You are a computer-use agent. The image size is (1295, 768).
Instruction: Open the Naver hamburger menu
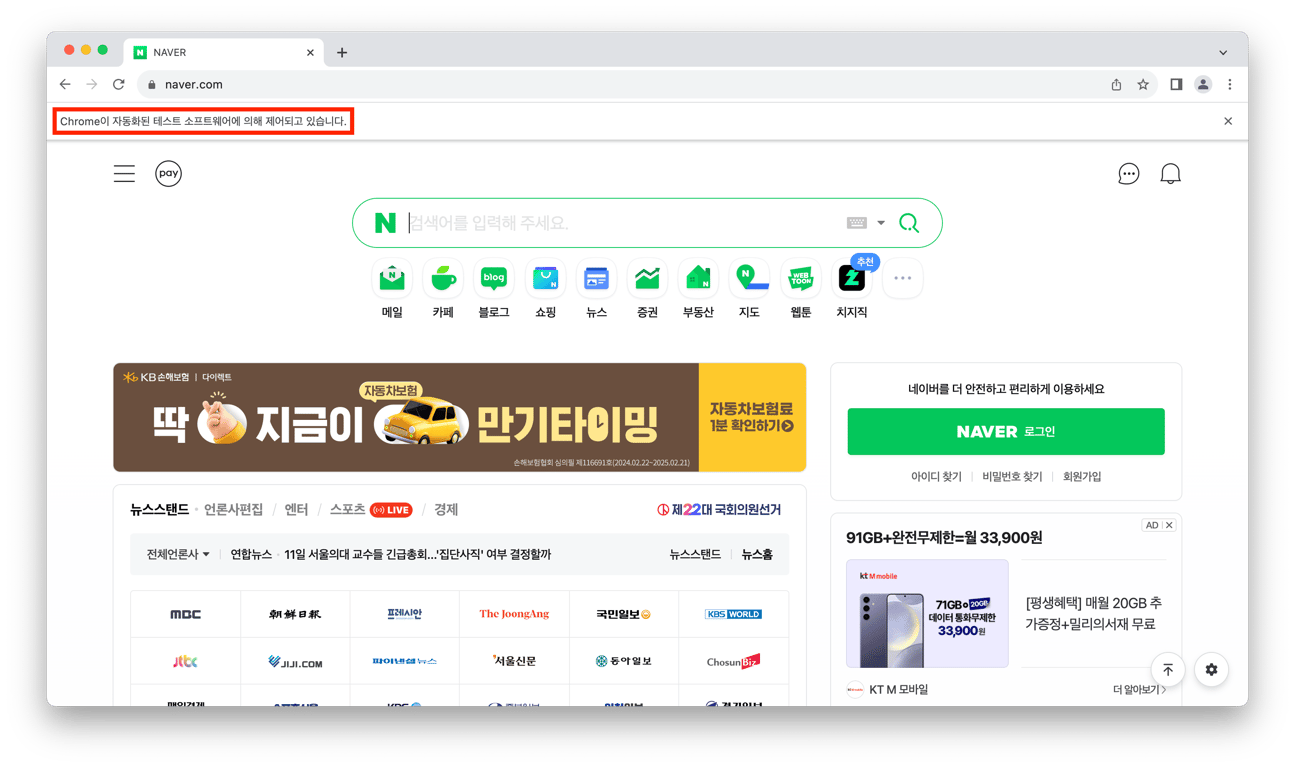(124, 174)
